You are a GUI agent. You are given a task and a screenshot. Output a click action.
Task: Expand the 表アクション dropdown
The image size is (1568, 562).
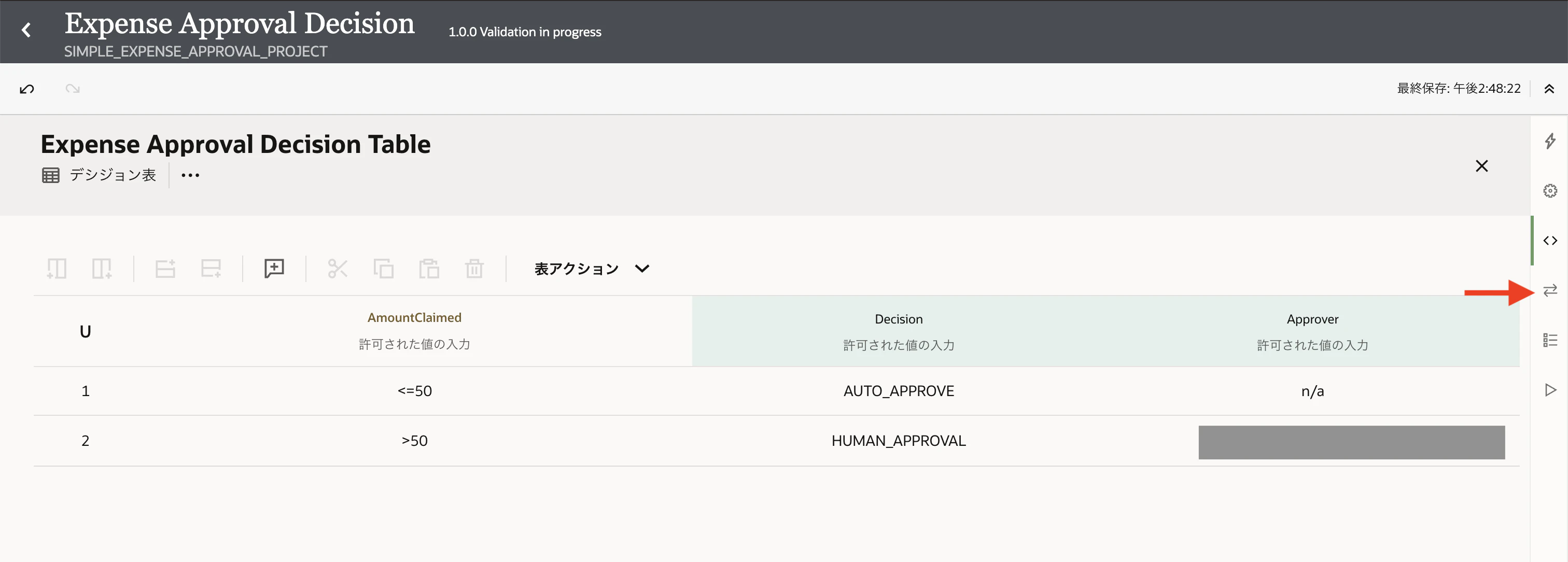coord(592,269)
